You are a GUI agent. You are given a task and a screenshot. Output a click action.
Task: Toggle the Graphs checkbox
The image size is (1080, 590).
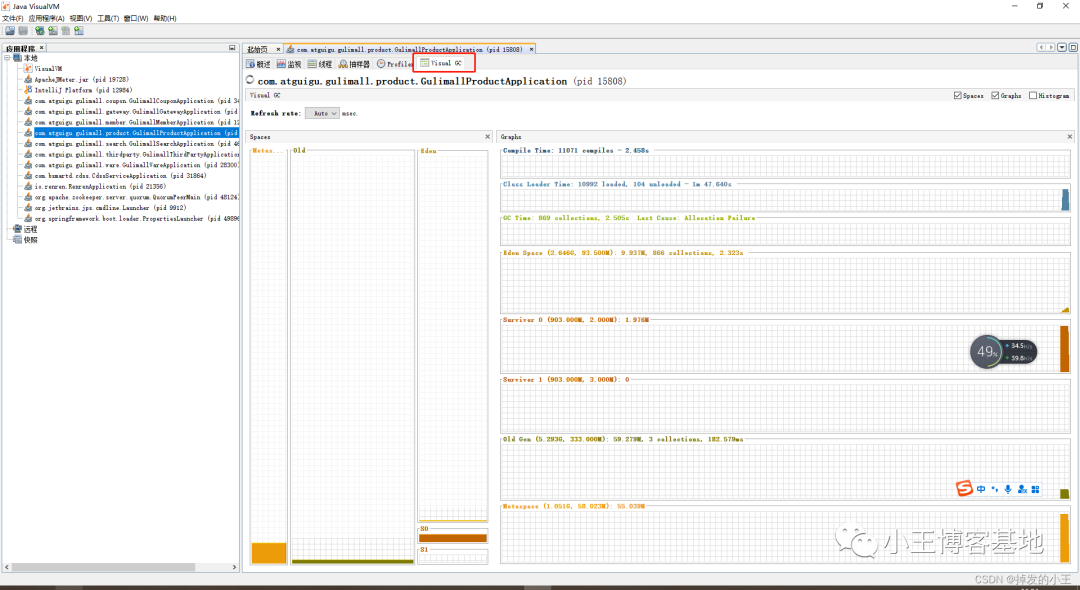click(995, 96)
